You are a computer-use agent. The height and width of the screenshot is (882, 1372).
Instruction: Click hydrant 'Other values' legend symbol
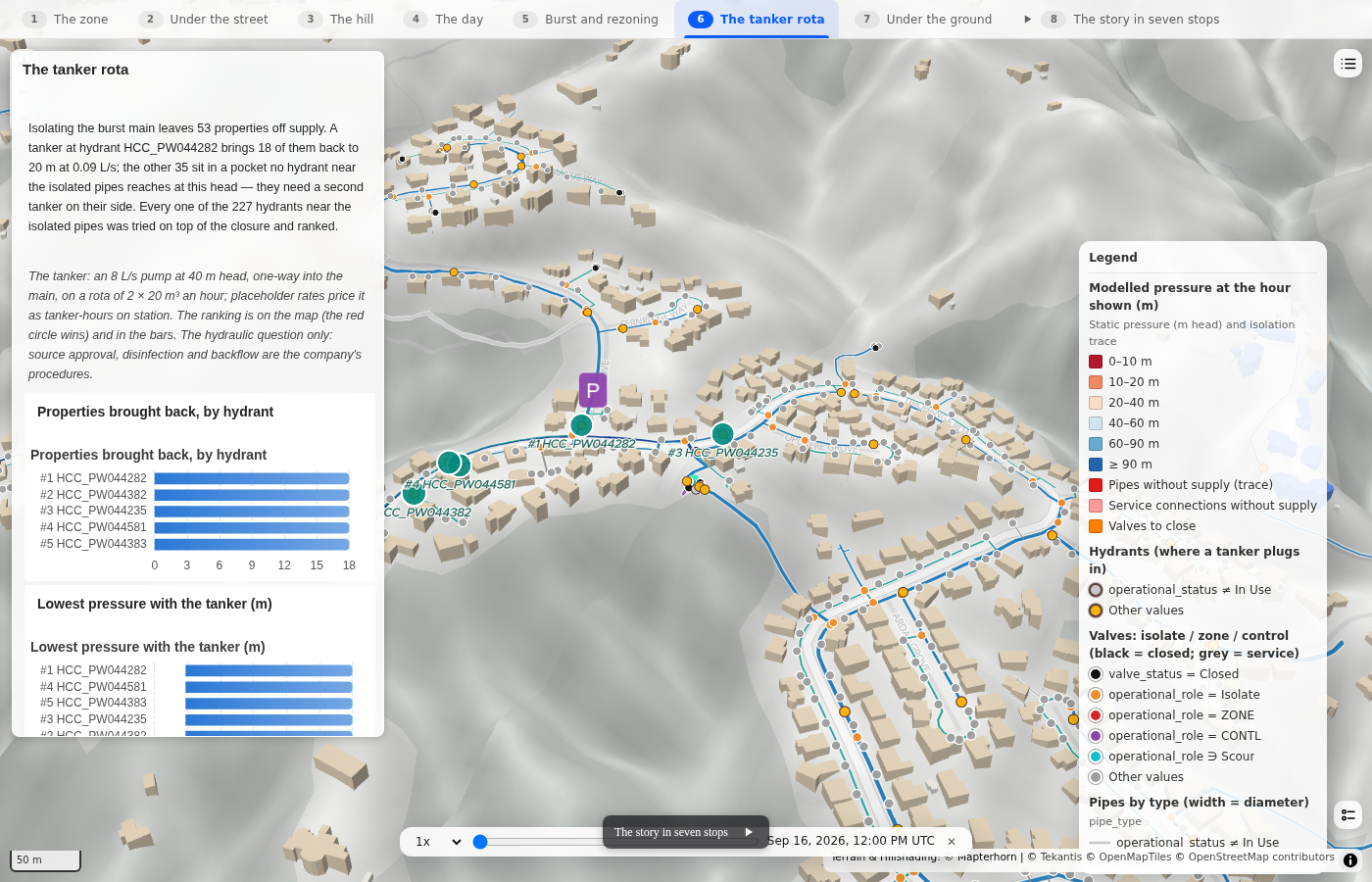(x=1096, y=611)
